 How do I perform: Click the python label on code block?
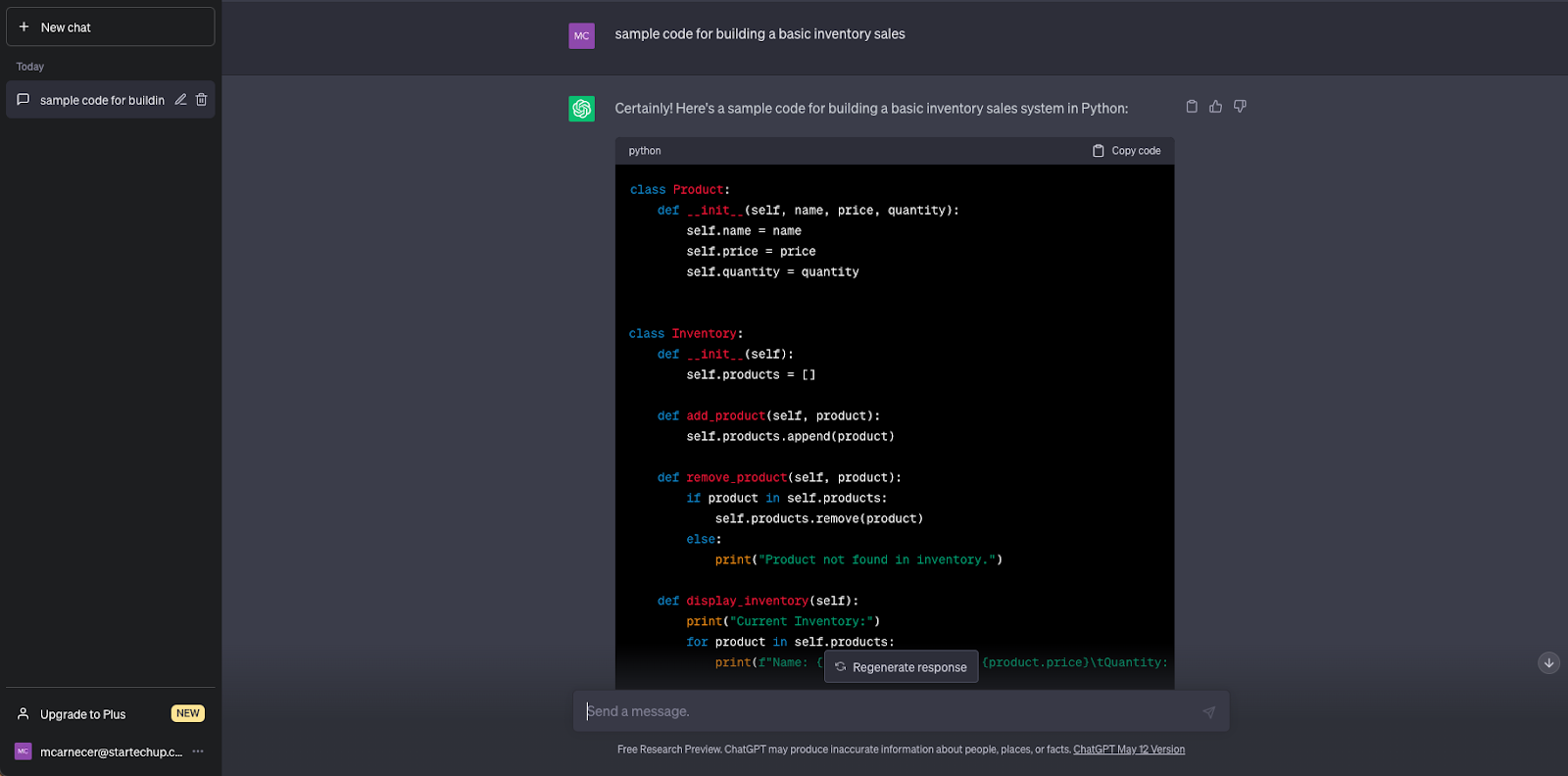coord(645,151)
